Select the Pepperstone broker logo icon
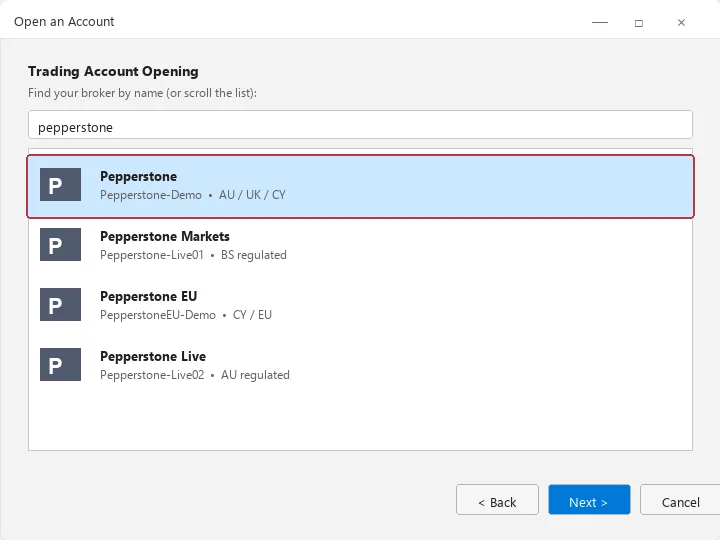Viewport: 720px width, 540px height. point(60,185)
